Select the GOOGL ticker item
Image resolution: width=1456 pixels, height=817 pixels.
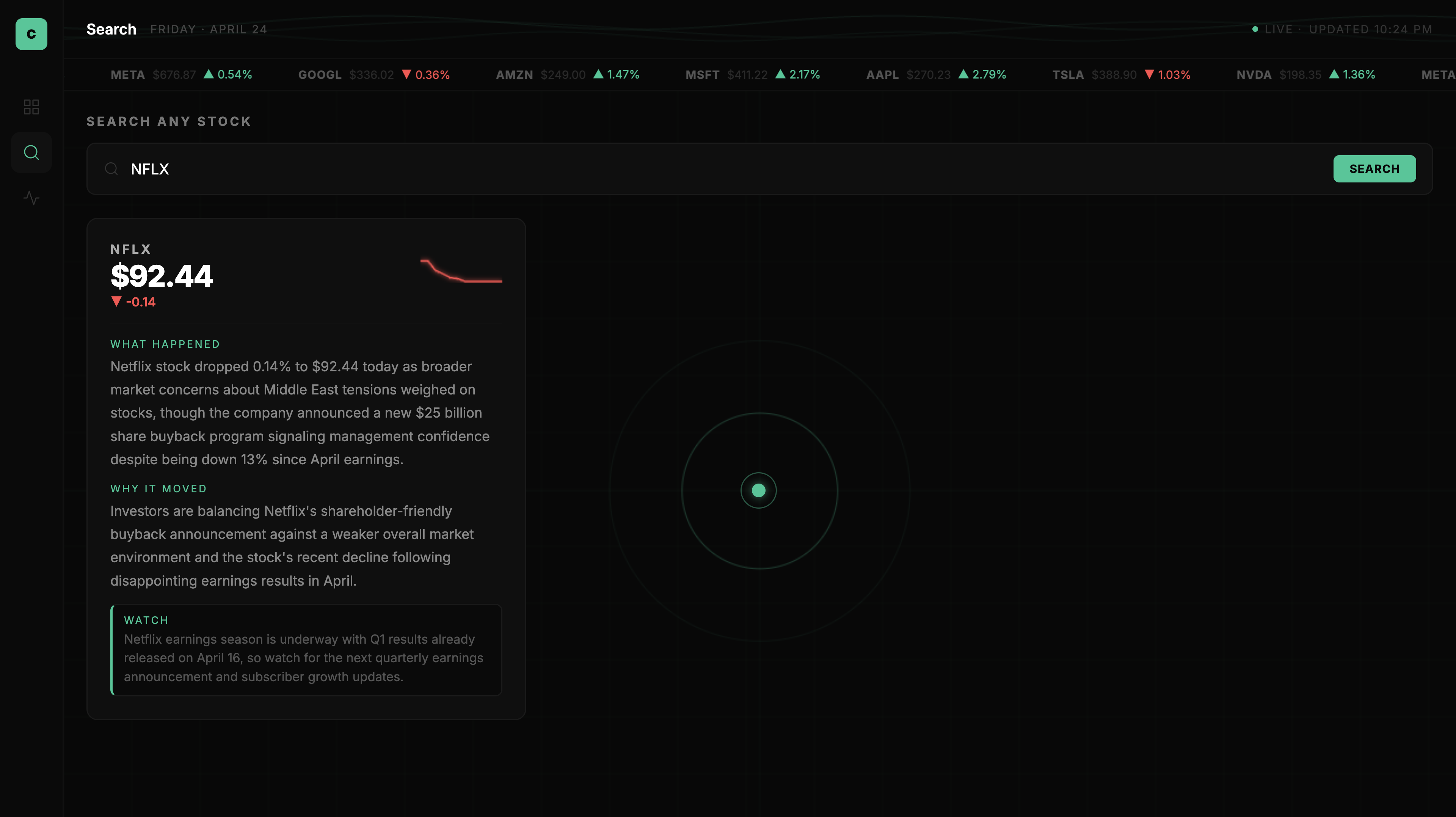click(373, 75)
